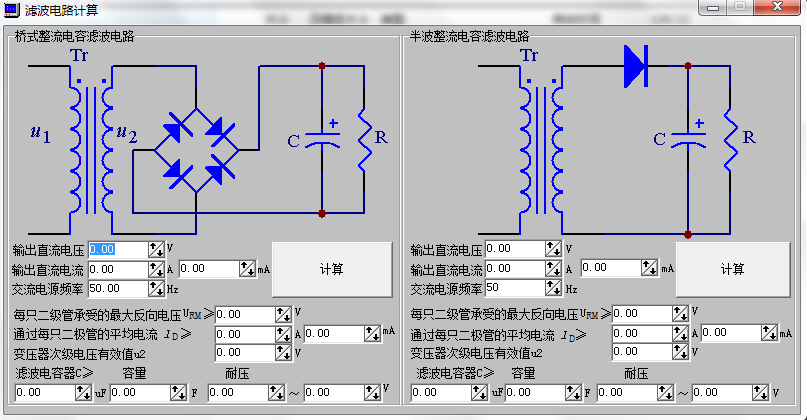Click bridge filter capacitor uF capacity field
The width and height of the screenshot is (807, 420).
click(x=45, y=393)
